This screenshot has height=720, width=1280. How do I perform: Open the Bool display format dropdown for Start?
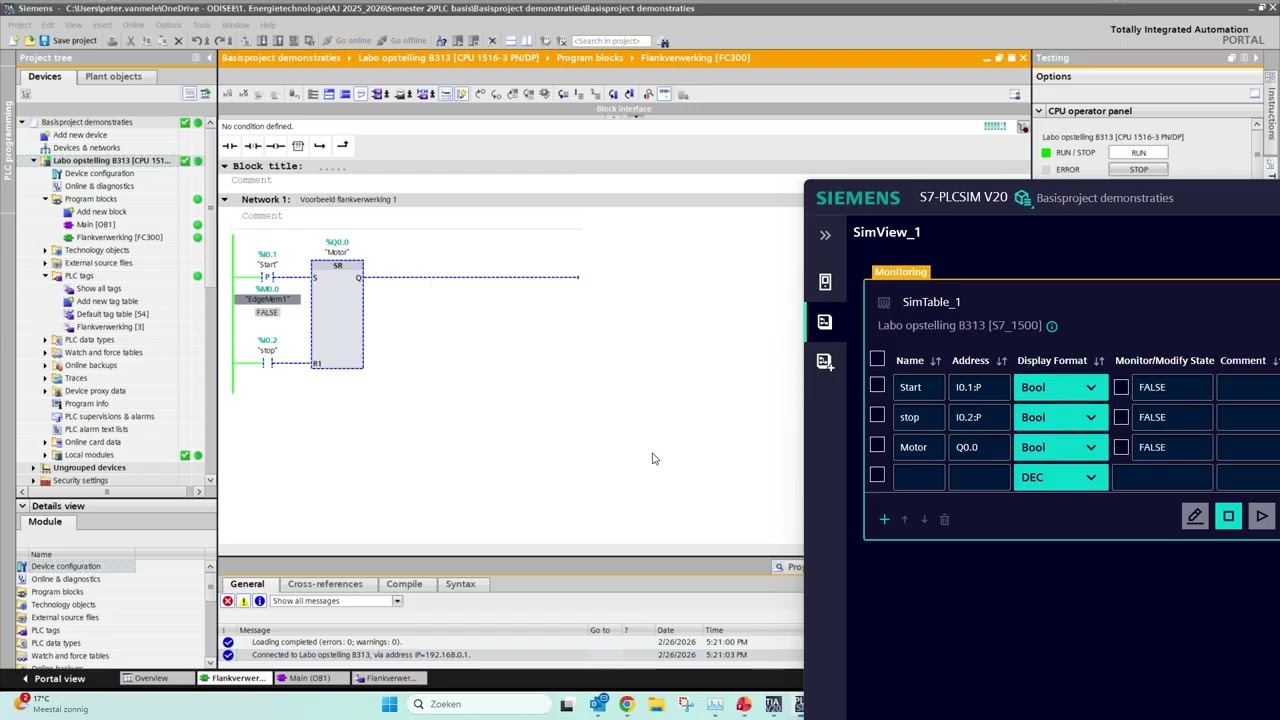(x=1060, y=387)
